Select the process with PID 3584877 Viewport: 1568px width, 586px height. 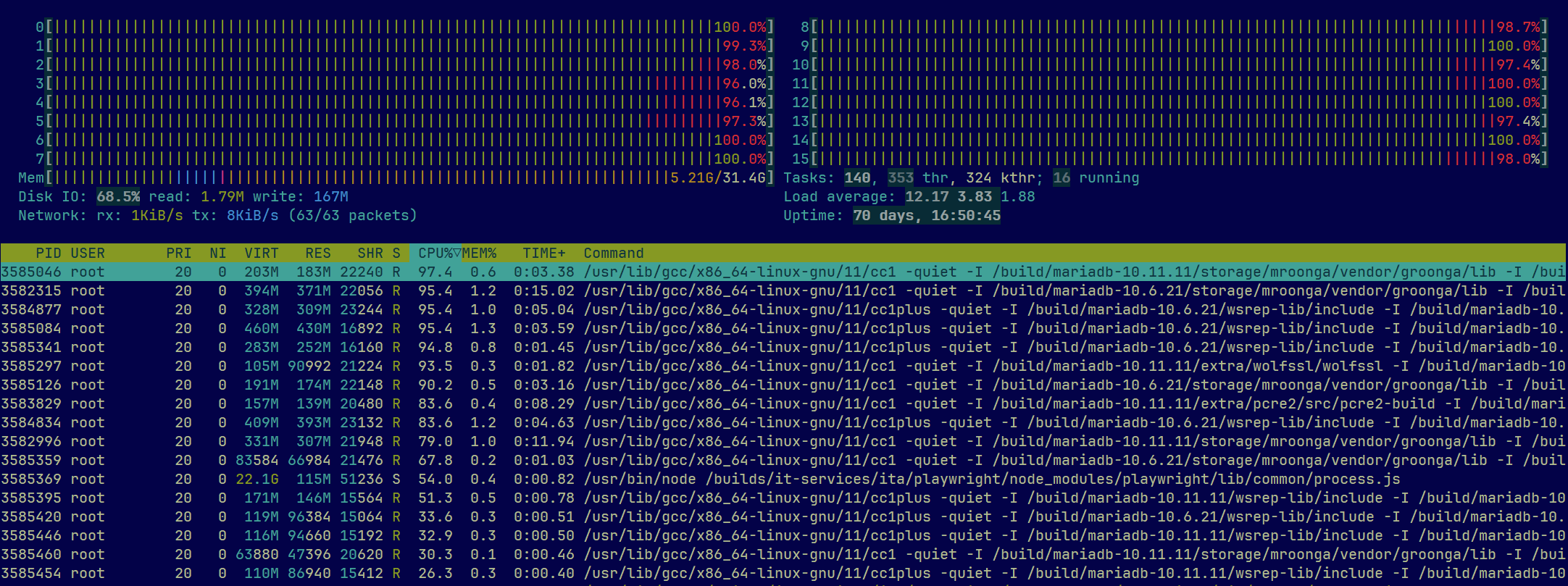783,309
